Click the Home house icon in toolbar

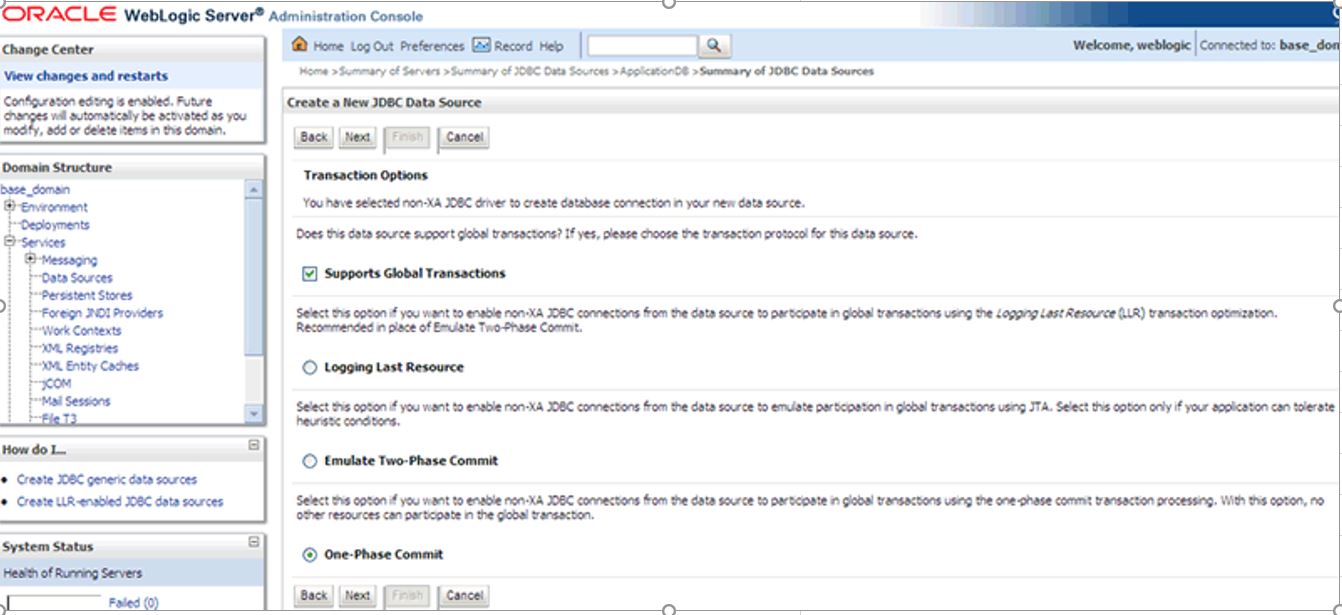pyautogui.click(x=299, y=45)
